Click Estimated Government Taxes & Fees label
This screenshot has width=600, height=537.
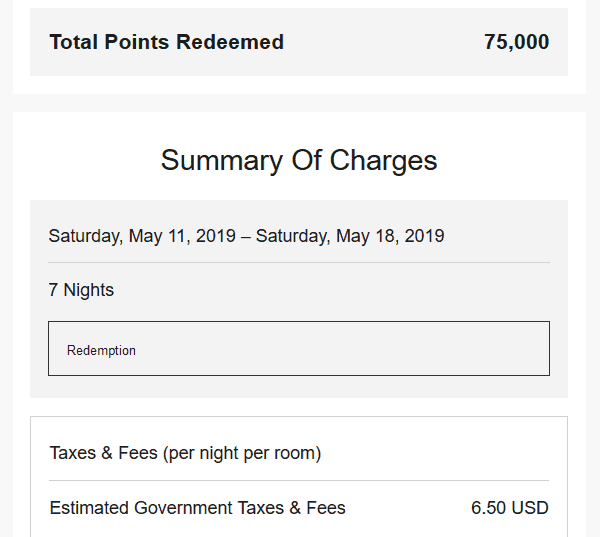197,508
